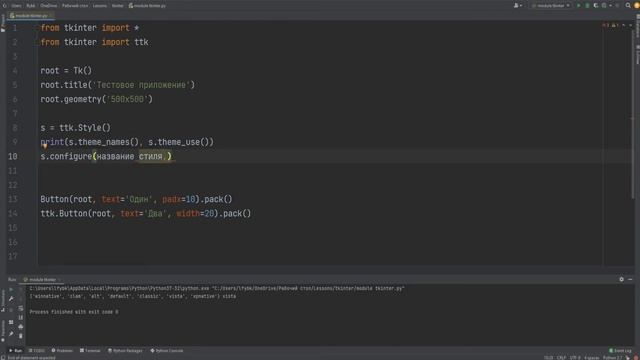This screenshot has width=640, height=360.
Task: Click the UTF-8 encoding in status bar
Action: point(575,358)
